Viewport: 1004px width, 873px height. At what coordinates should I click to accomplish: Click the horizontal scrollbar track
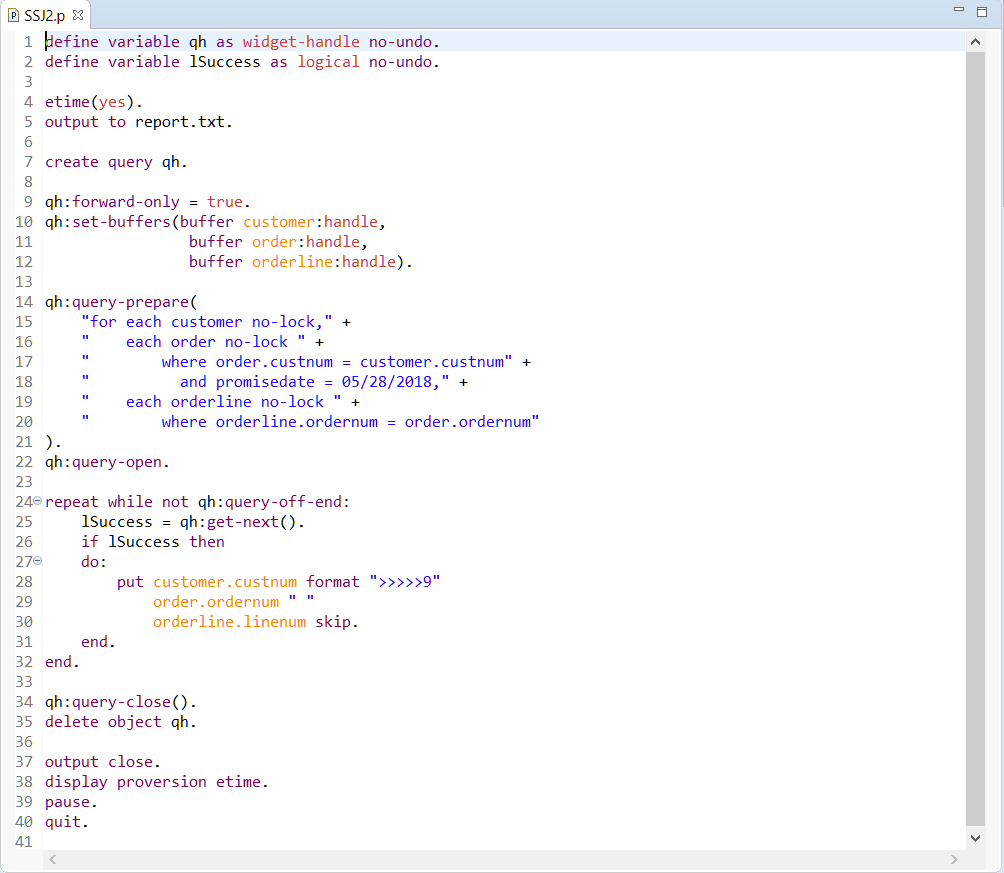(500, 859)
